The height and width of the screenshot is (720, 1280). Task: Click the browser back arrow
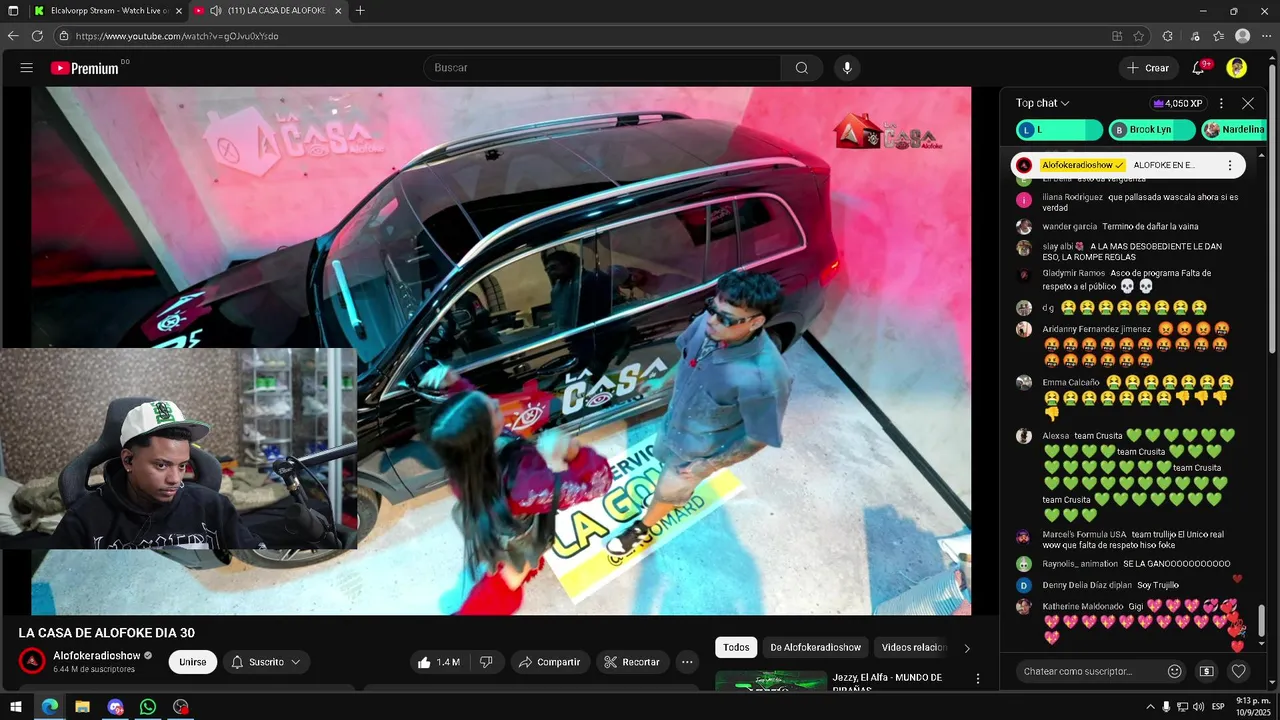(x=13, y=36)
